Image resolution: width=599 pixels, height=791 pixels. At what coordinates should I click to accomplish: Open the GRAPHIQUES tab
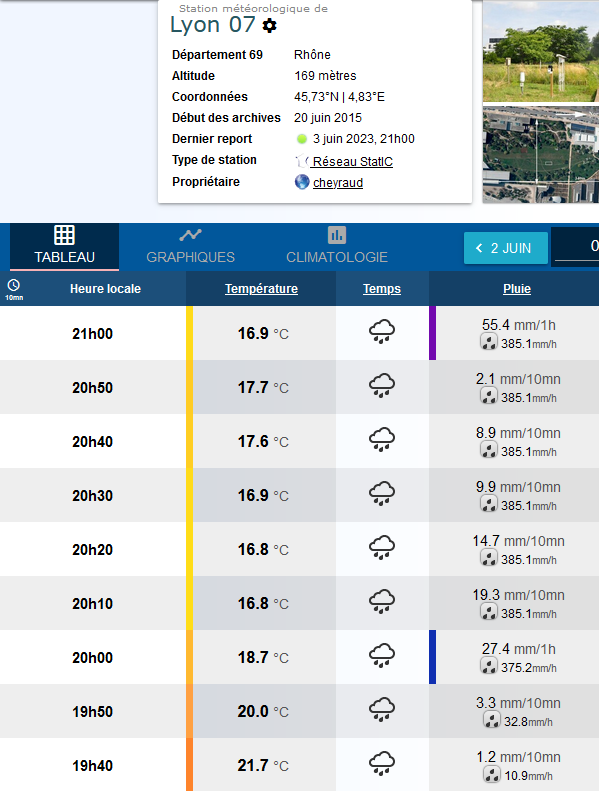point(190,246)
